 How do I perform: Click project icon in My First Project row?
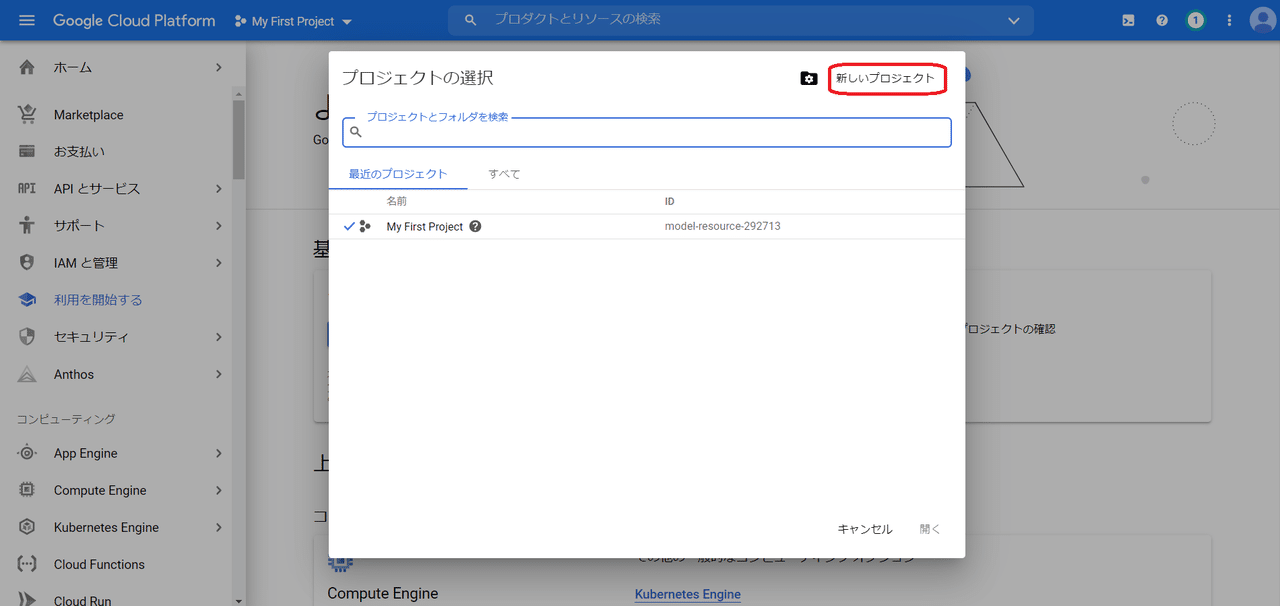point(365,226)
